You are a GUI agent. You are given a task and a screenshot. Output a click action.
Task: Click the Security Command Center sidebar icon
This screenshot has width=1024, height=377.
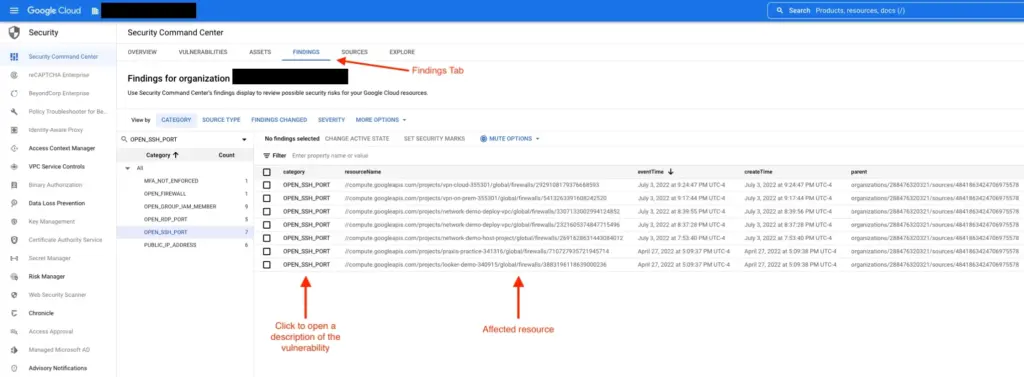click(14, 57)
